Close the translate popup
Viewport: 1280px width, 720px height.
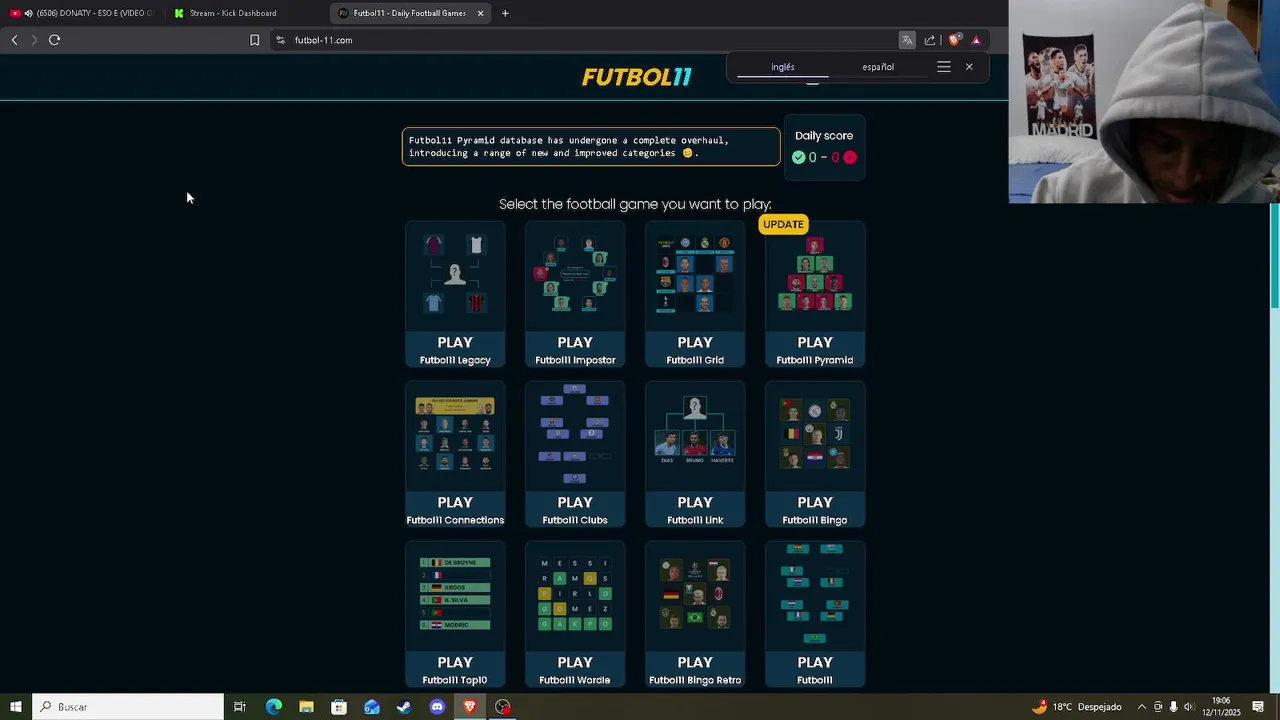pos(969,67)
